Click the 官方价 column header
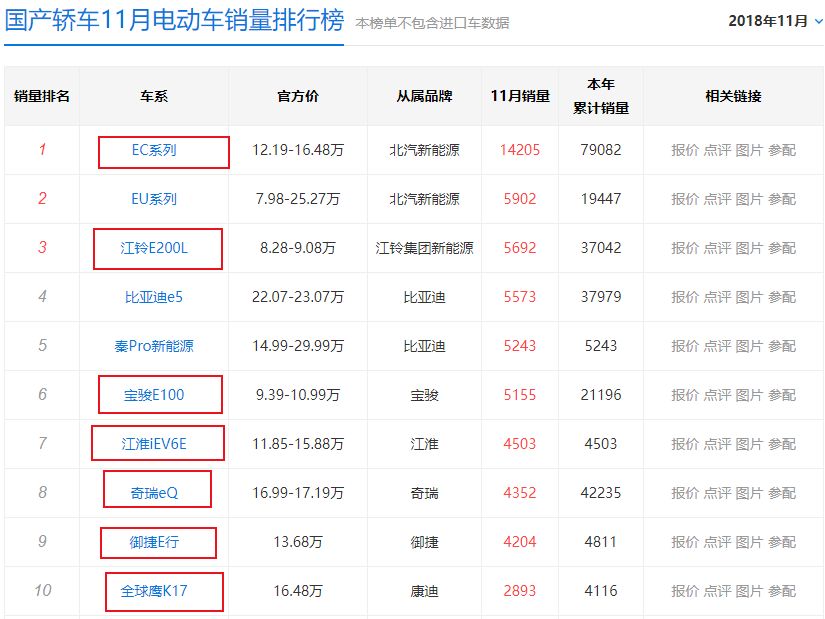825x619 pixels. (298, 96)
